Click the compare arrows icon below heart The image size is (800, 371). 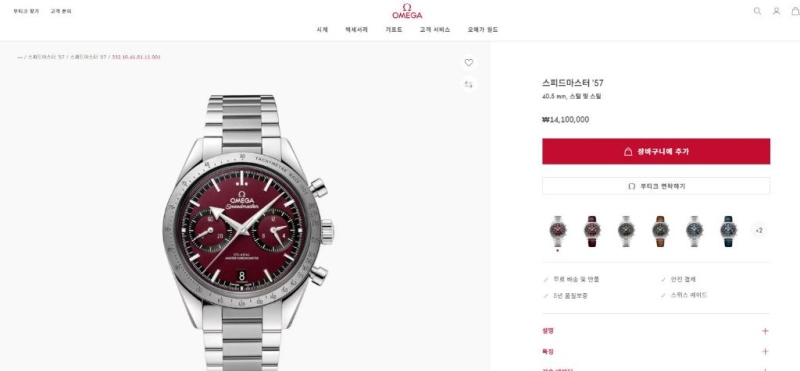pyautogui.click(x=468, y=84)
